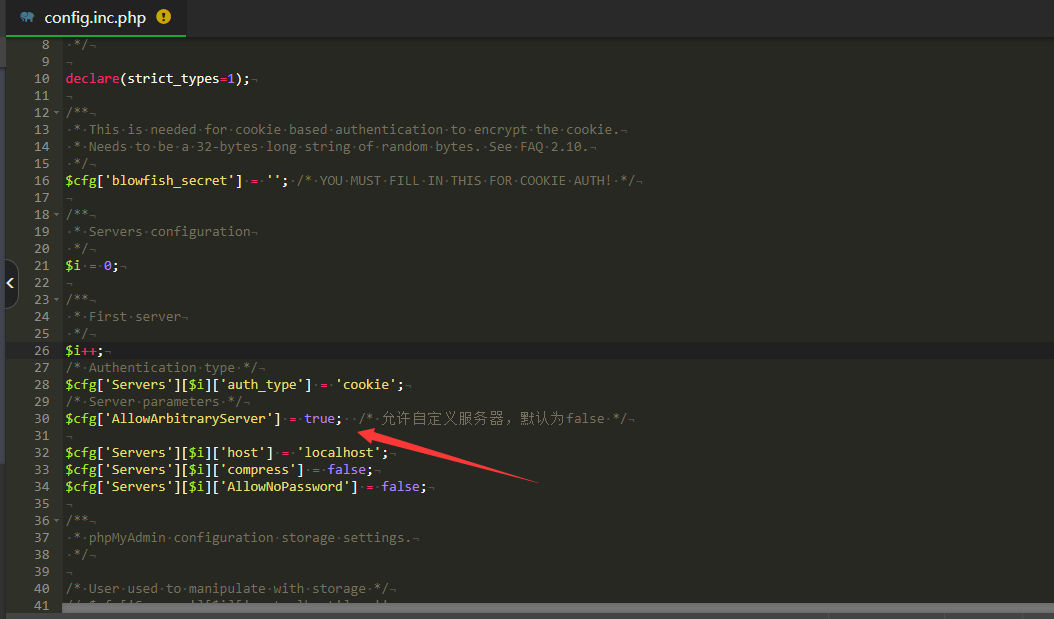Collapse the First server comment at line 23

[x=56, y=299]
